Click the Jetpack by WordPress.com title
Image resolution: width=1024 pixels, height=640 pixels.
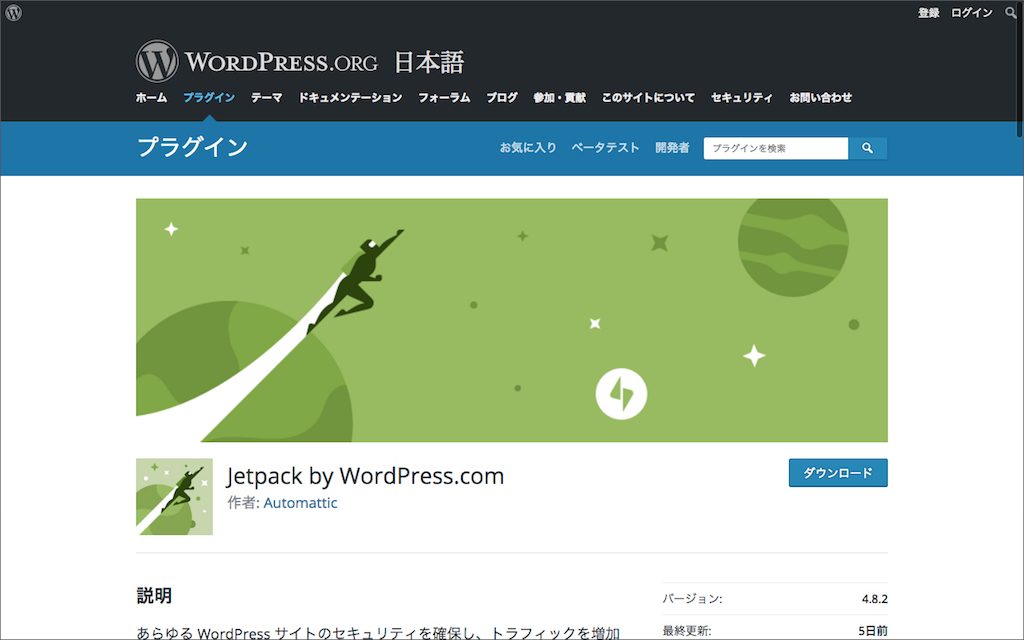point(365,476)
